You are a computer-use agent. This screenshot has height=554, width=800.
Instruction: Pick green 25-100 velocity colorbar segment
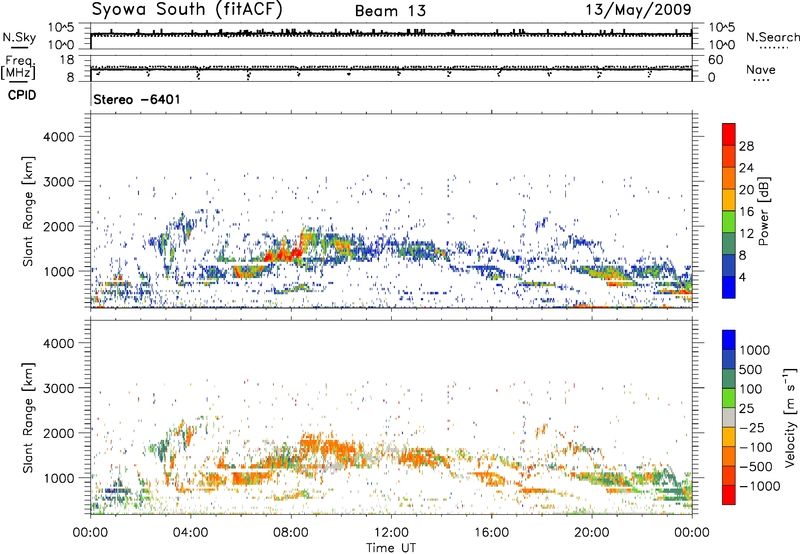(x=729, y=398)
